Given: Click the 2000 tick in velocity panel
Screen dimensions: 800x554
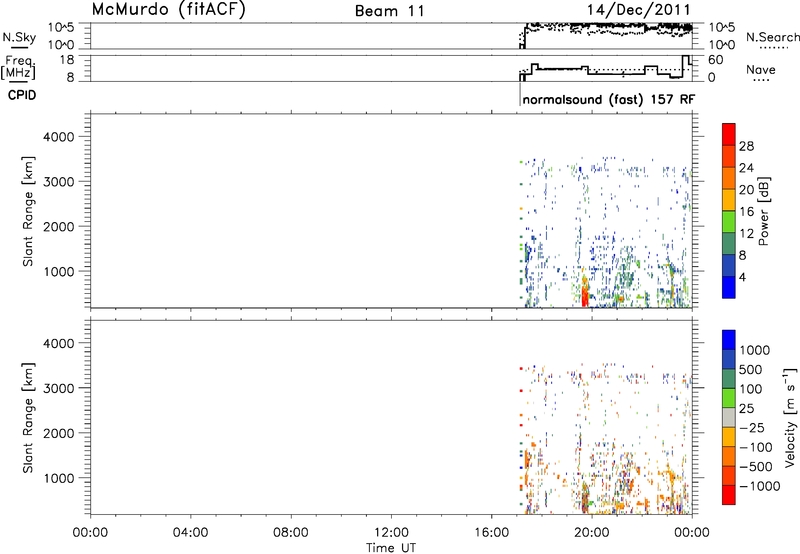Looking at the screenshot, I should point(59,433).
